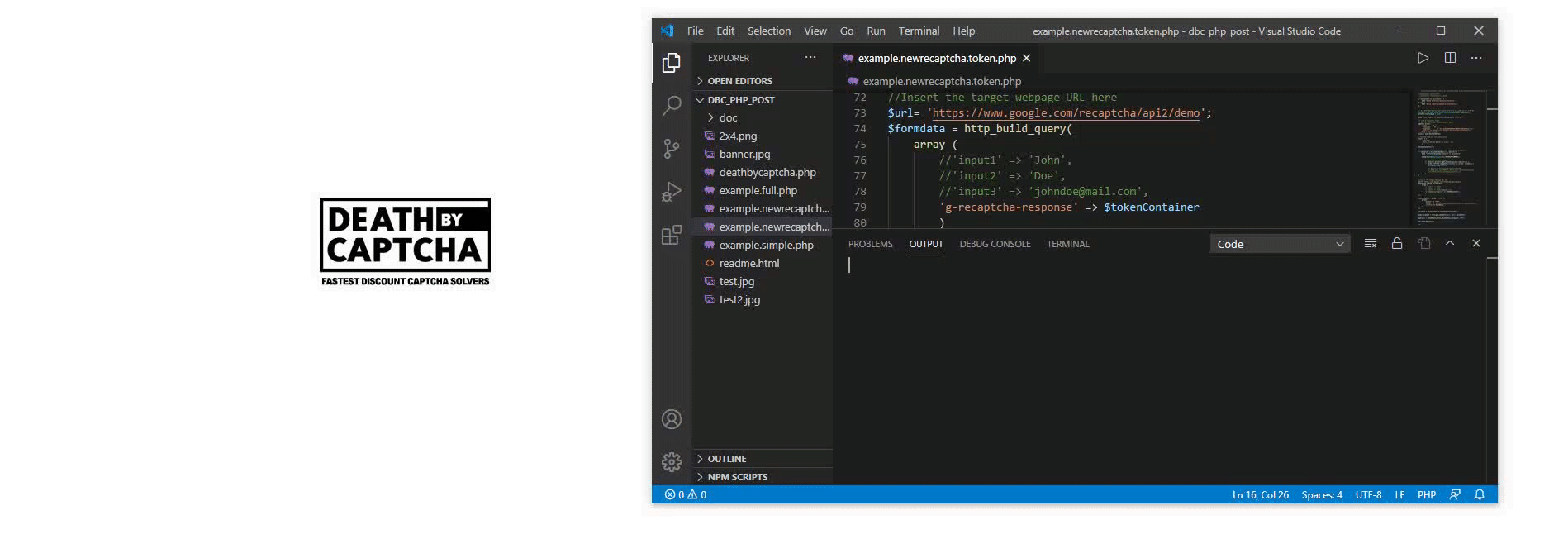
Task: Click the editor minimap preview
Action: tap(1446, 157)
